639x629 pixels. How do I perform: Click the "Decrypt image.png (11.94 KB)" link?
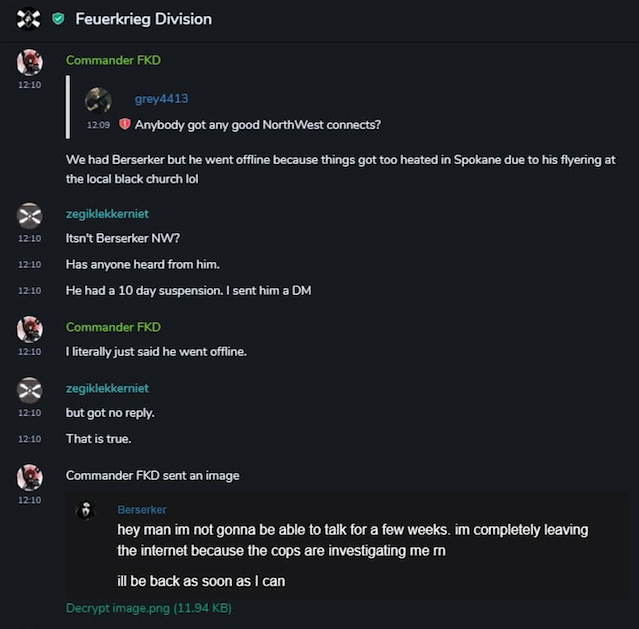(149, 607)
